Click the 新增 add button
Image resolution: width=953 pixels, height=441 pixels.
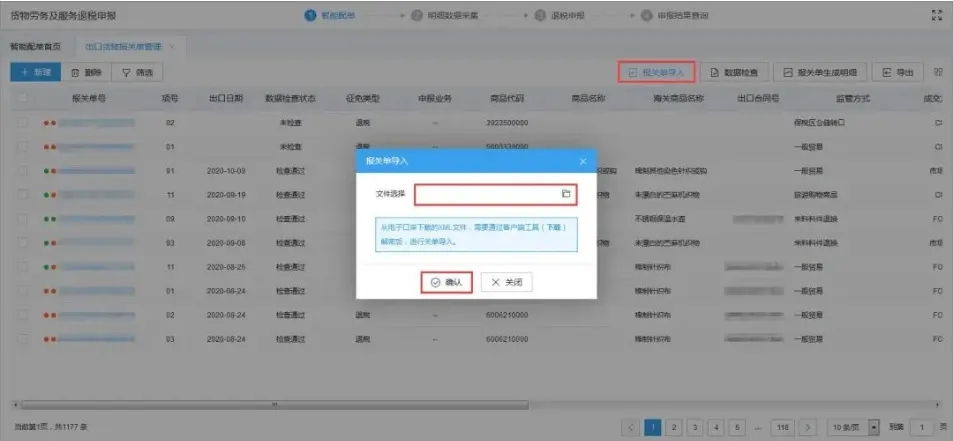point(35,72)
